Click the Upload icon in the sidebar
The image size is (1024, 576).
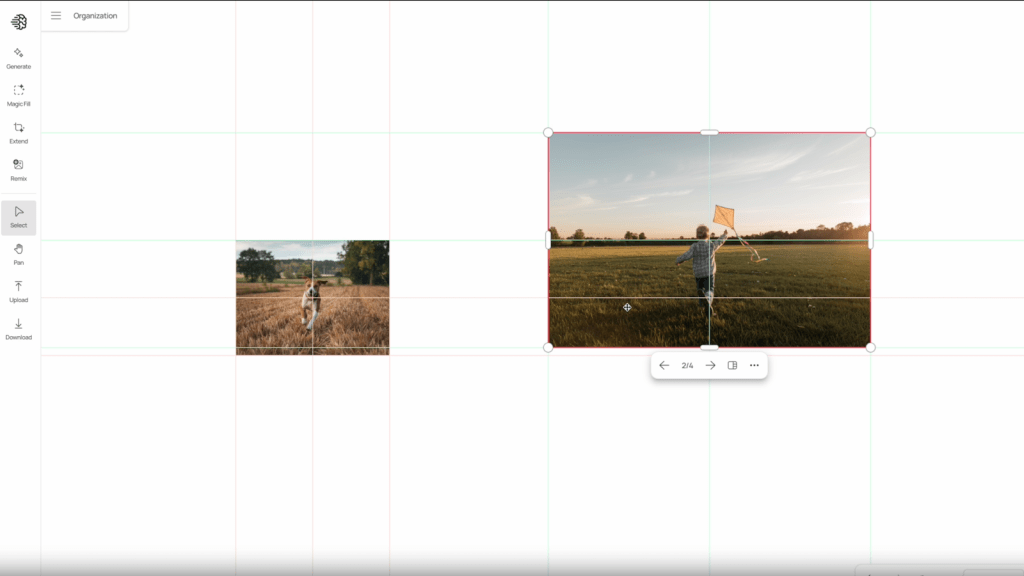pyautogui.click(x=18, y=290)
